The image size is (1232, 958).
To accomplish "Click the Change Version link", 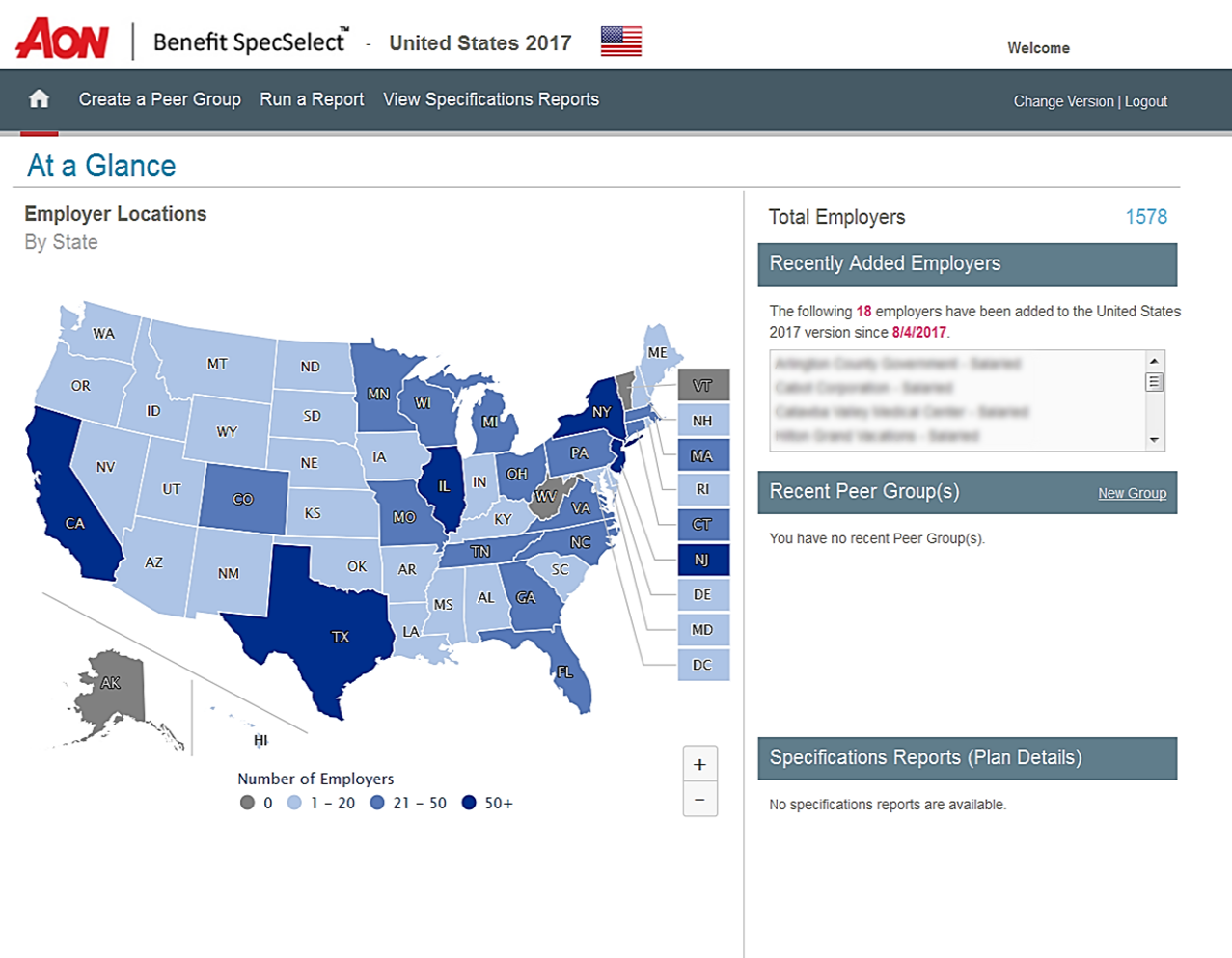I will point(1063,101).
